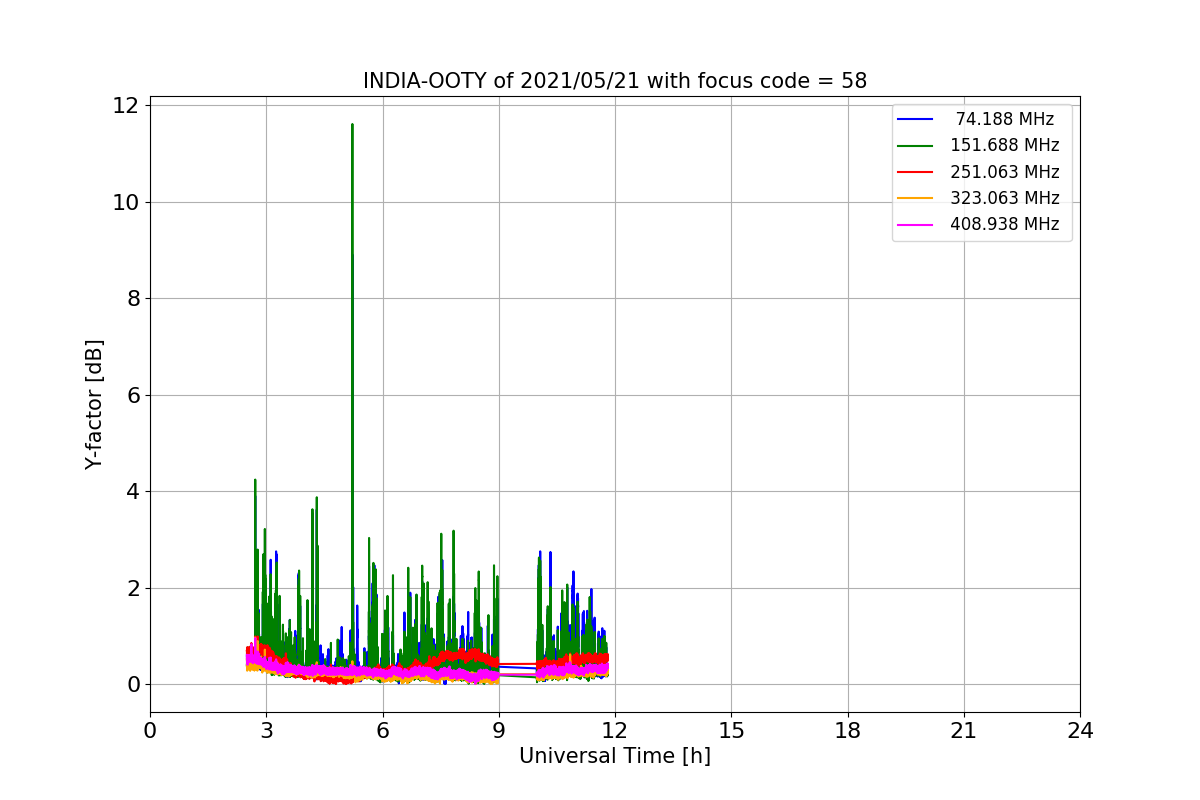Click y-axis tick label 10
Image resolution: width=1200 pixels, height=800 pixels.
(x=124, y=202)
